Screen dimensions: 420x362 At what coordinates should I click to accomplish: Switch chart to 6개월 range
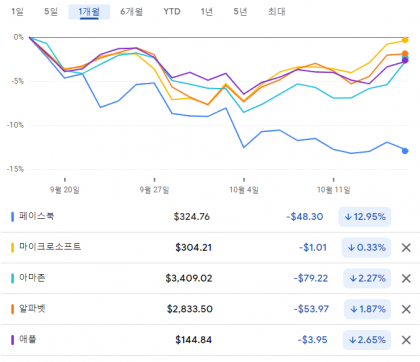coord(132,12)
